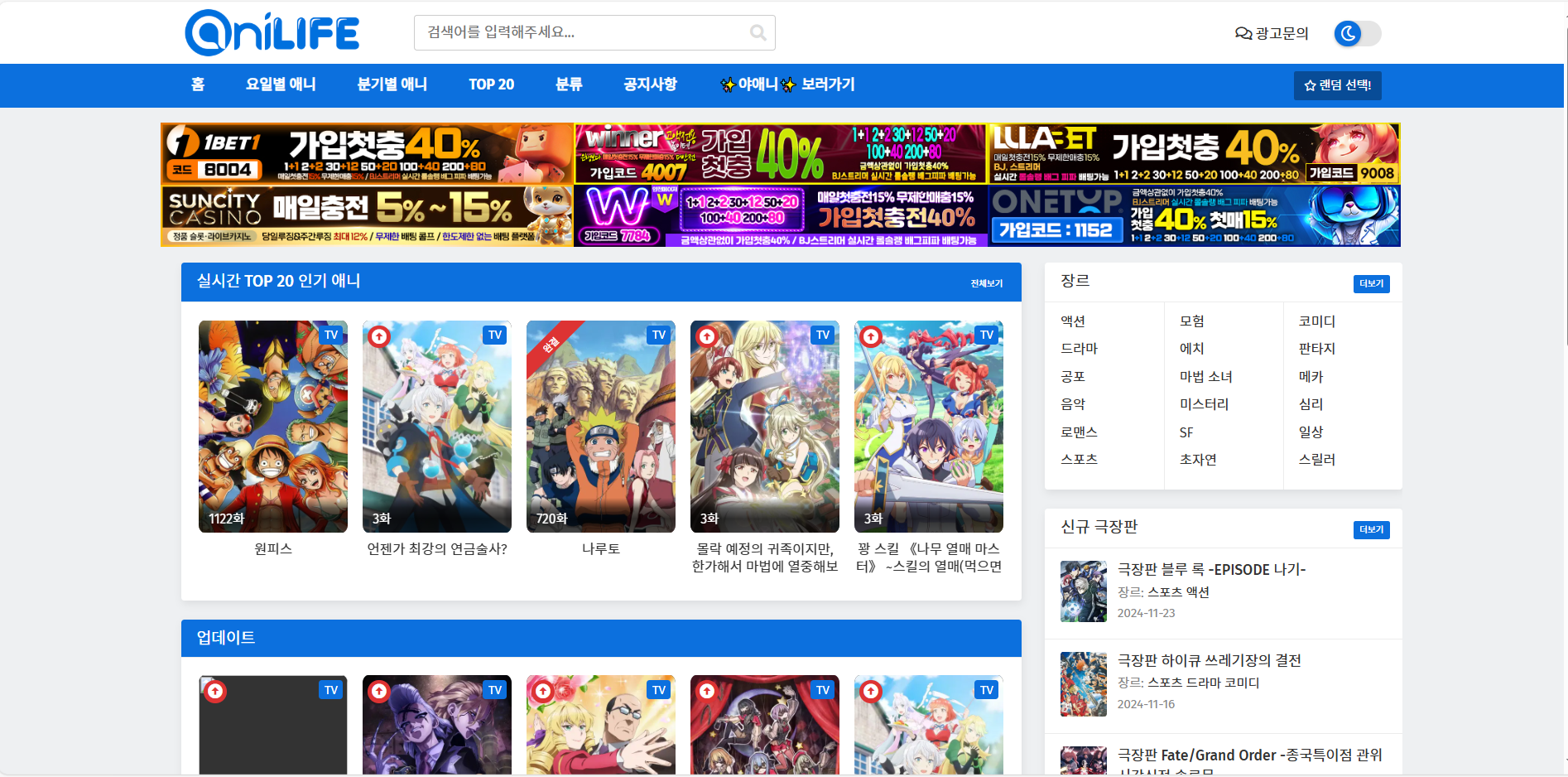Go to 홈 menu item
Image resolution: width=1568 pixels, height=777 pixels.
(198, 84)
